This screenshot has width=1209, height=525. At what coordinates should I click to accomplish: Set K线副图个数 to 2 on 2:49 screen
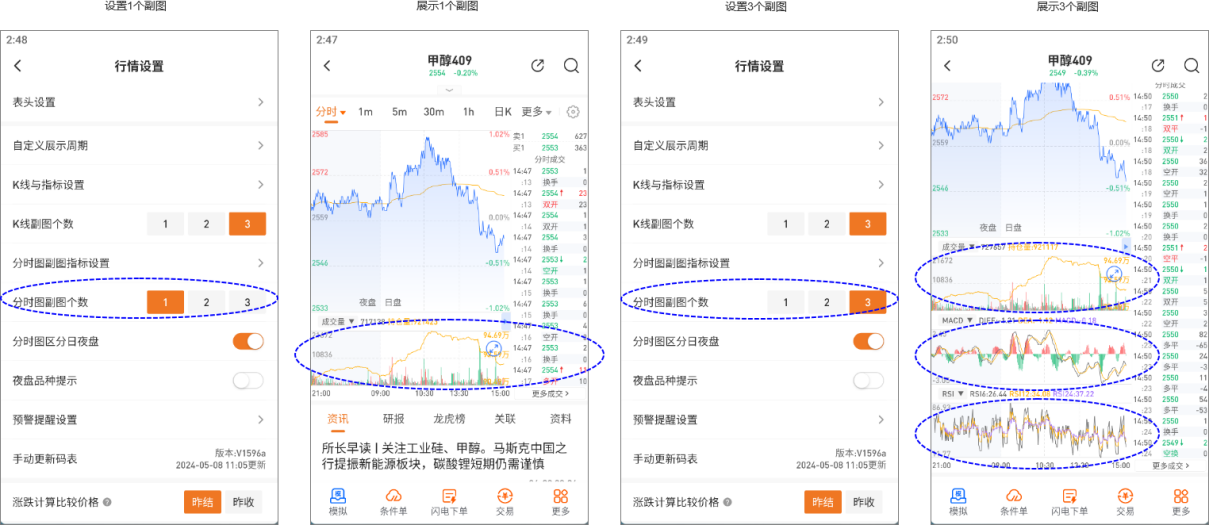(827, 224)
